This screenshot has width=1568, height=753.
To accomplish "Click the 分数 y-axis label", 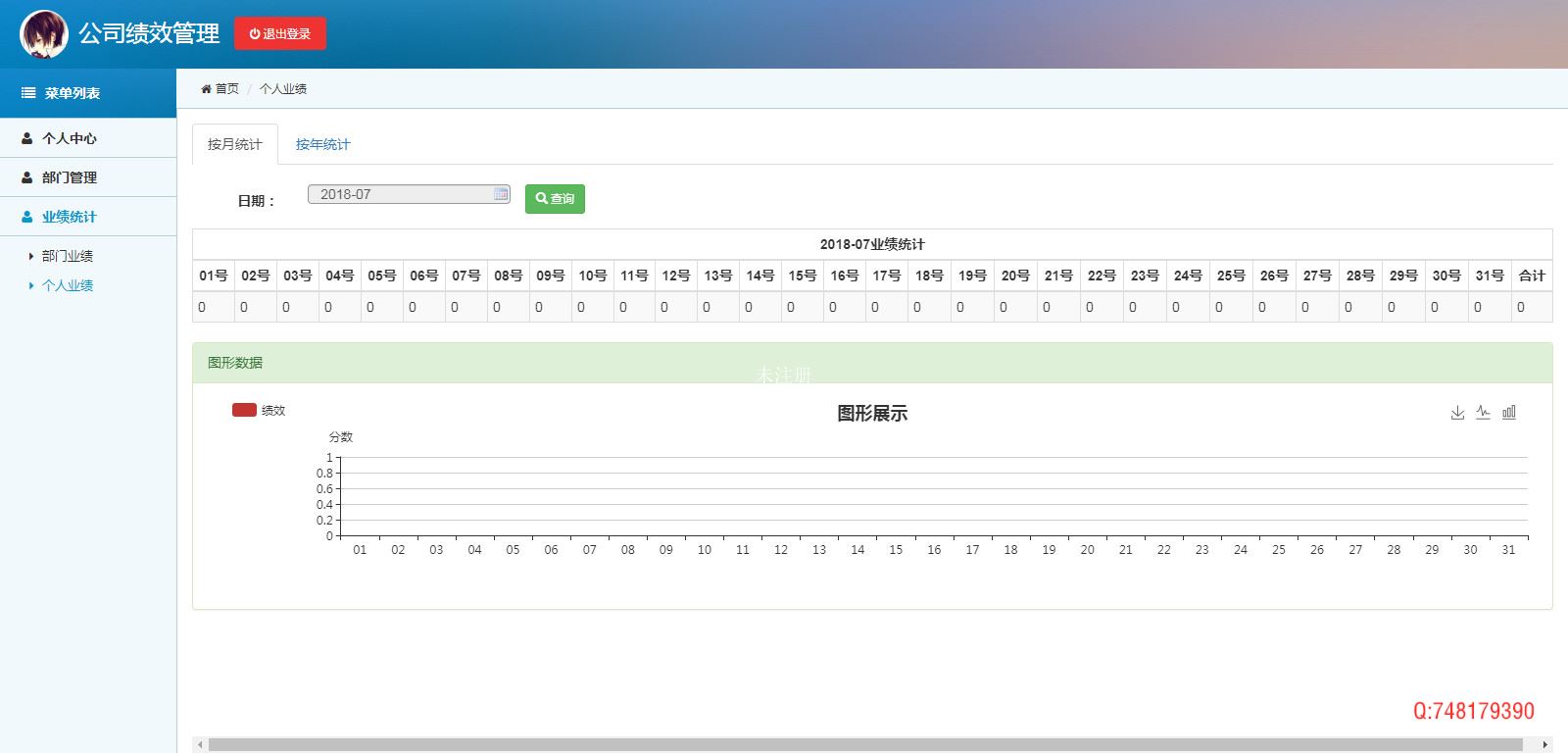I will tap(341, 437).
